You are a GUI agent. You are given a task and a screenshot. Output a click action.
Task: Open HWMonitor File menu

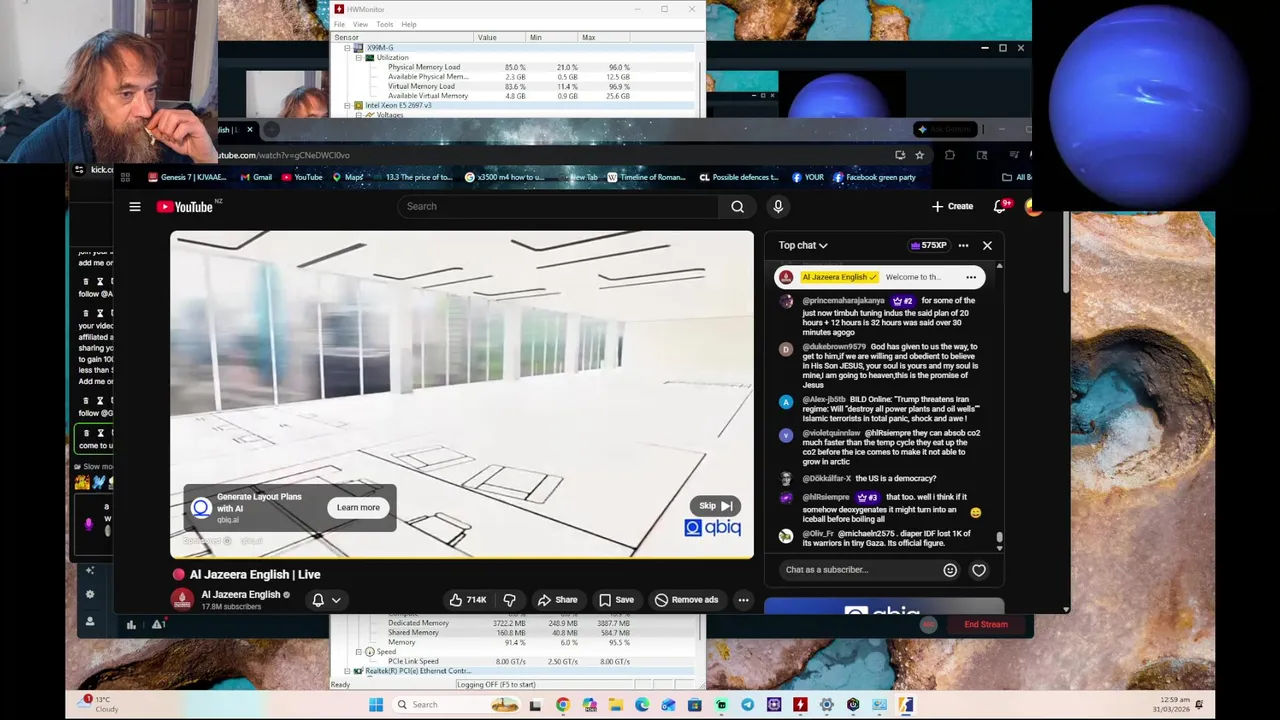click(339, 24)
